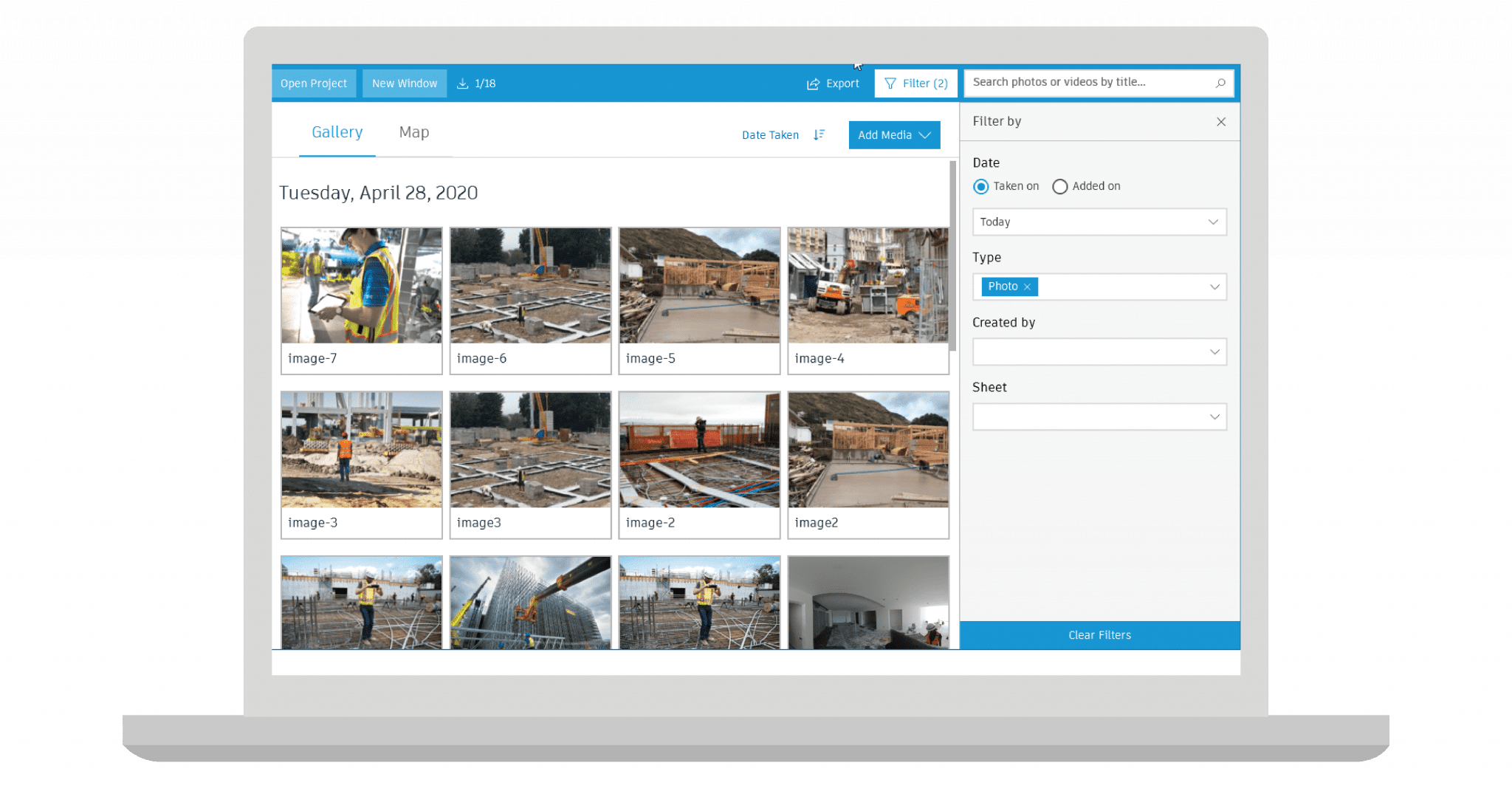The height and width of the screenshot is (788, 1512).
Task: Click the funnel Filter icon
Action: [x=890, y=83]
